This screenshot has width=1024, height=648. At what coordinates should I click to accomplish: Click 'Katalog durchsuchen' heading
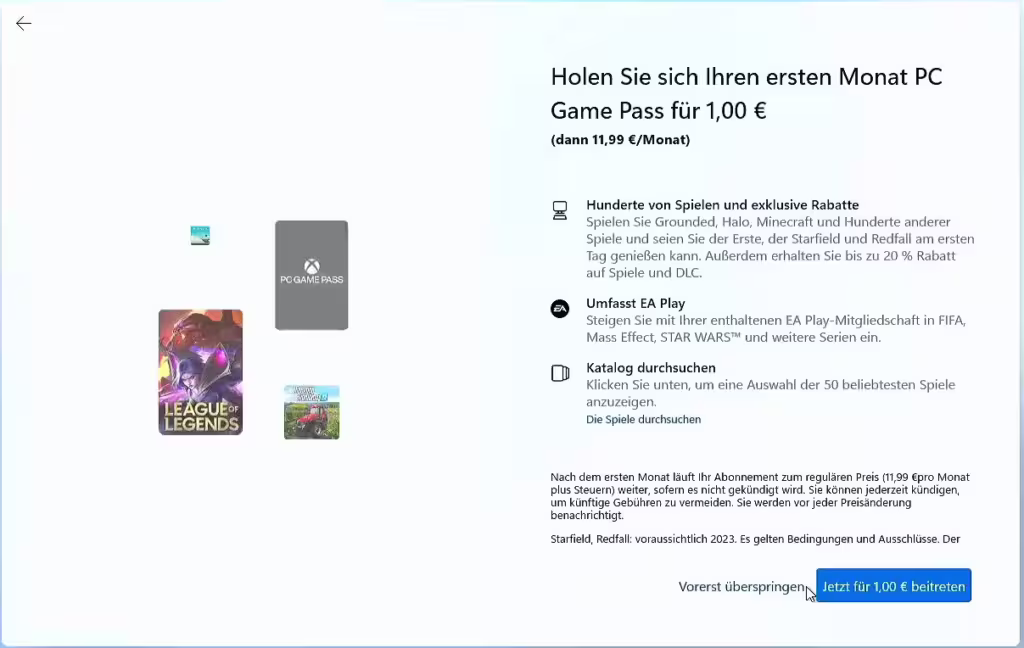[650, 368]
